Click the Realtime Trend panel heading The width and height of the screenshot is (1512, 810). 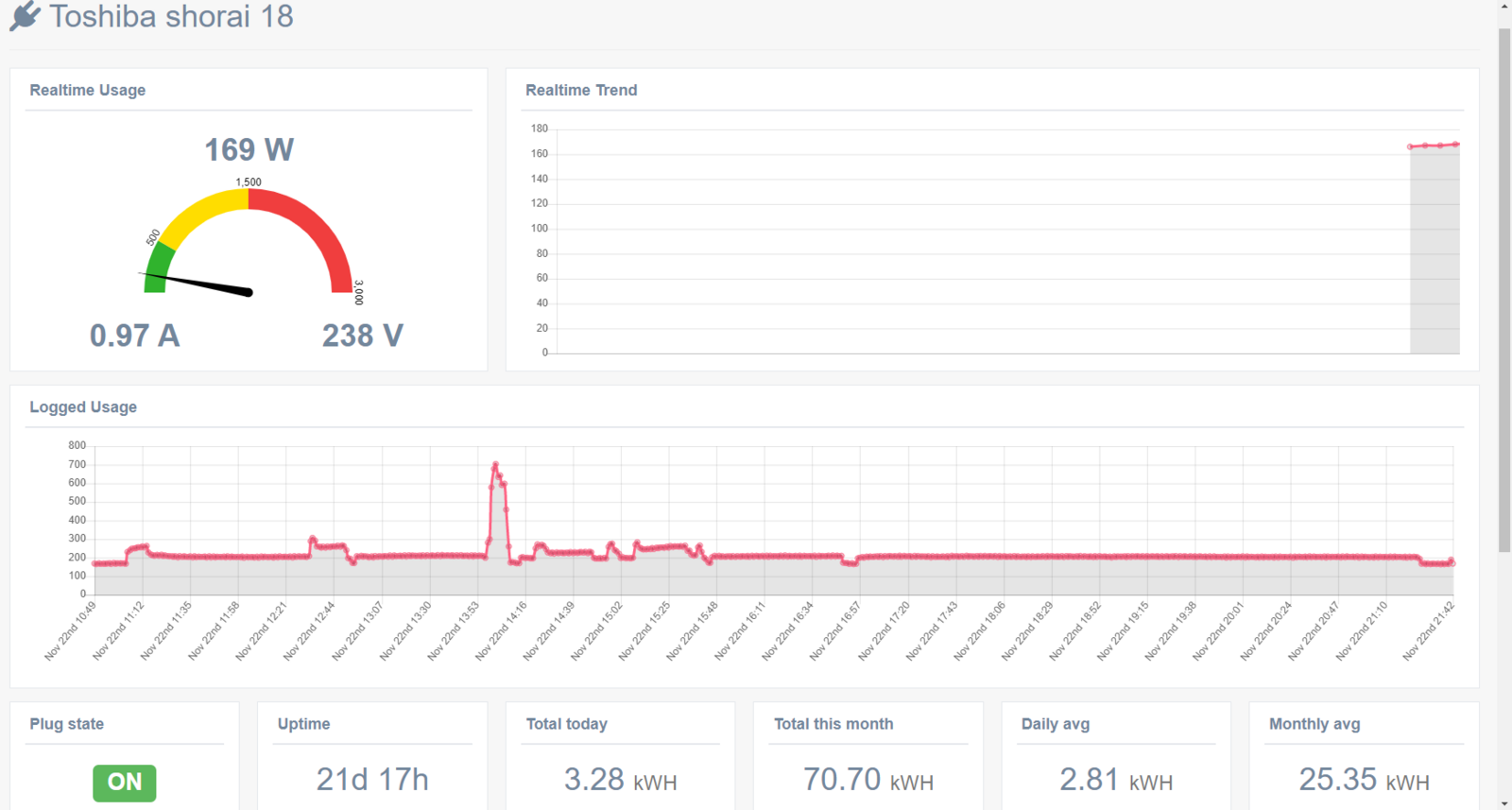point(581,90)
